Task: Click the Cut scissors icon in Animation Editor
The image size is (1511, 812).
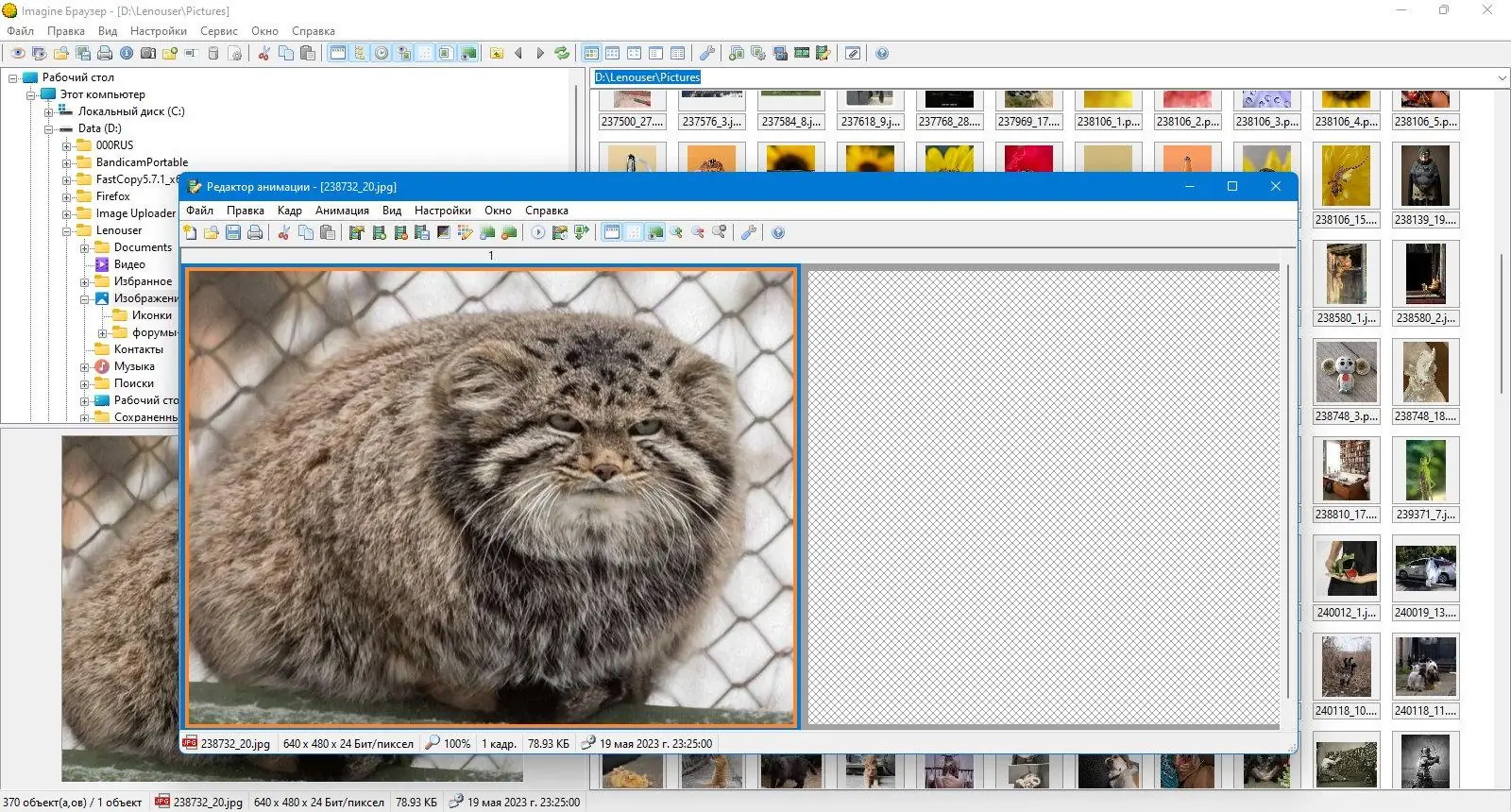Action: pos(283,232)
